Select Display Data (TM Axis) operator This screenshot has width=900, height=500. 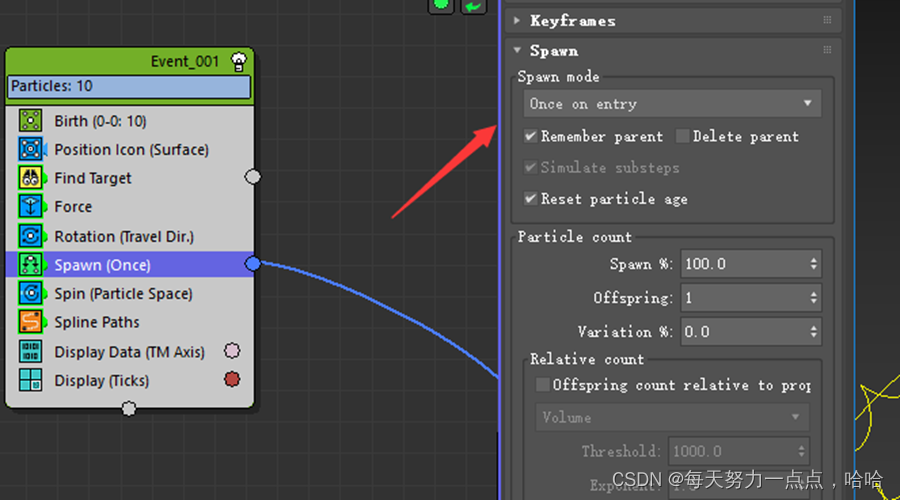pyautogui.click(x=130, y=352)
